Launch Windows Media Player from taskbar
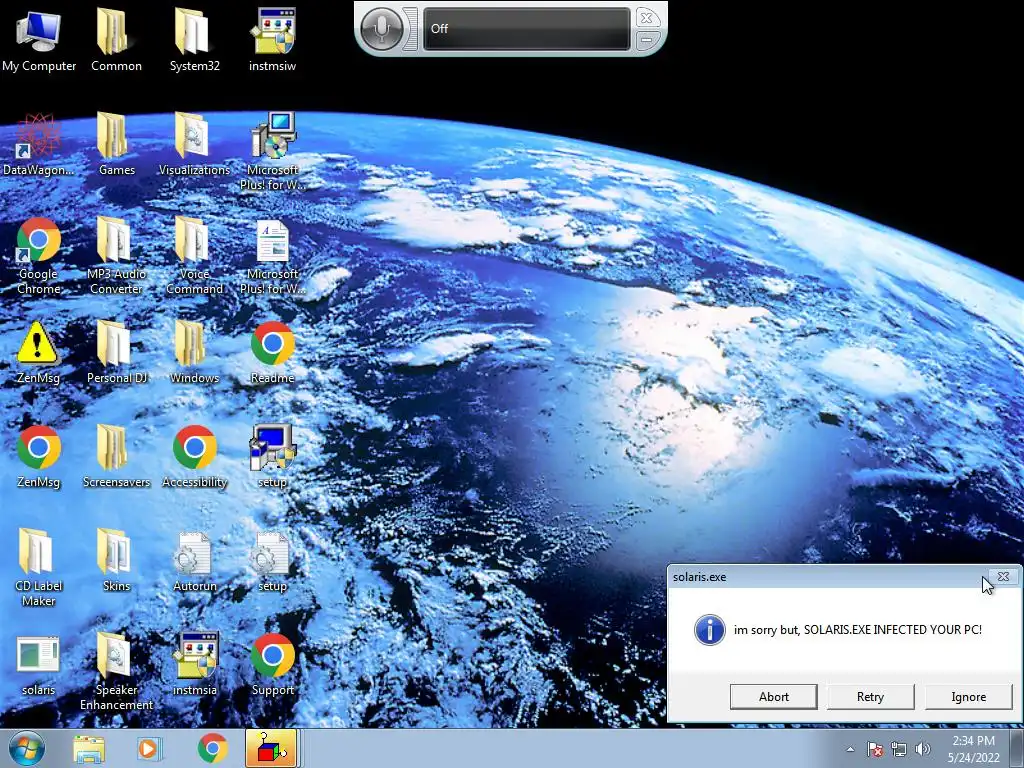Screen dimensions: 1024x768 coord(149,749)
